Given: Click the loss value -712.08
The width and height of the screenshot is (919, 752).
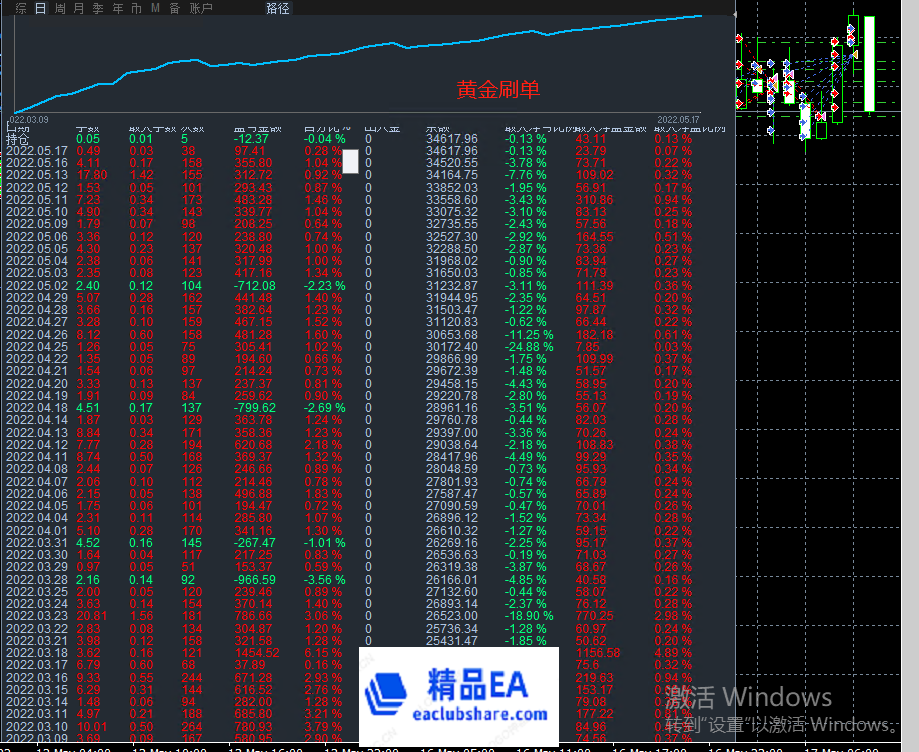Looking at the screenshot, I should [254, 286].
